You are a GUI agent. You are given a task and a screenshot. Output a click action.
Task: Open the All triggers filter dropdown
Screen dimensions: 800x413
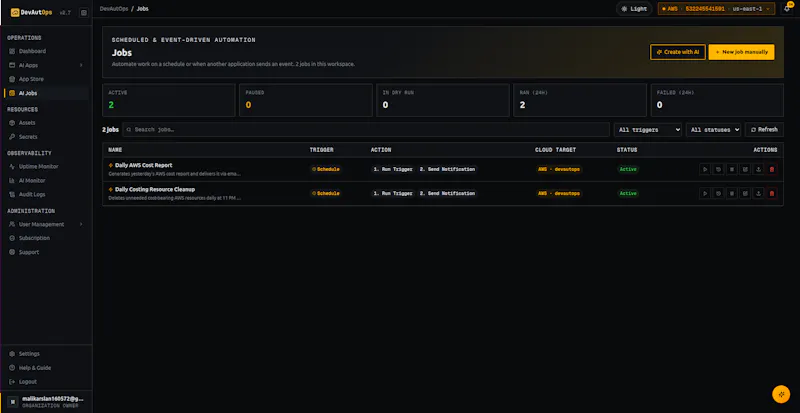click(x=647, y=130)
